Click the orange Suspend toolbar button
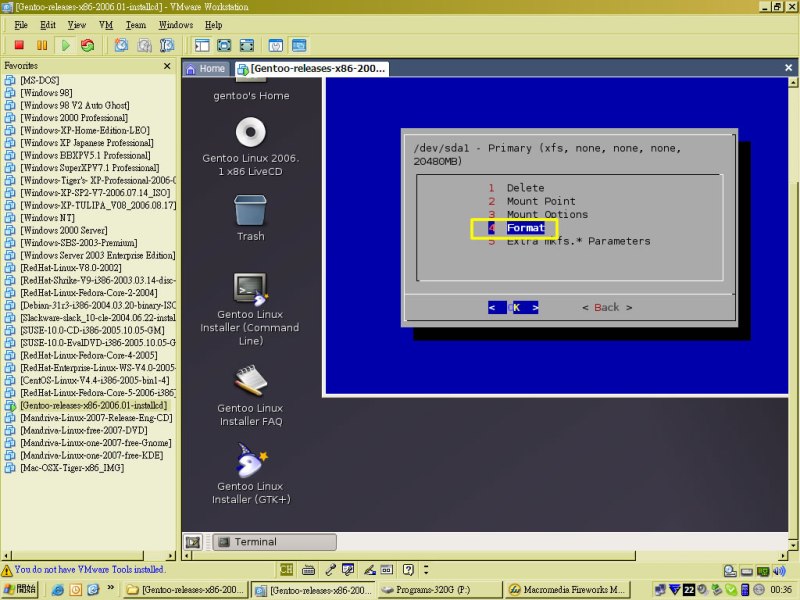The image size is (800, 600). [x=42, y=45]
